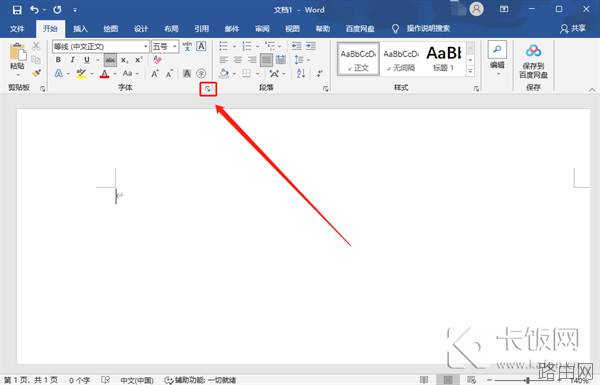The width and height of the screenshot is (600, 385).
Task: Click the enclosed character icon
Action: (201, 73)
